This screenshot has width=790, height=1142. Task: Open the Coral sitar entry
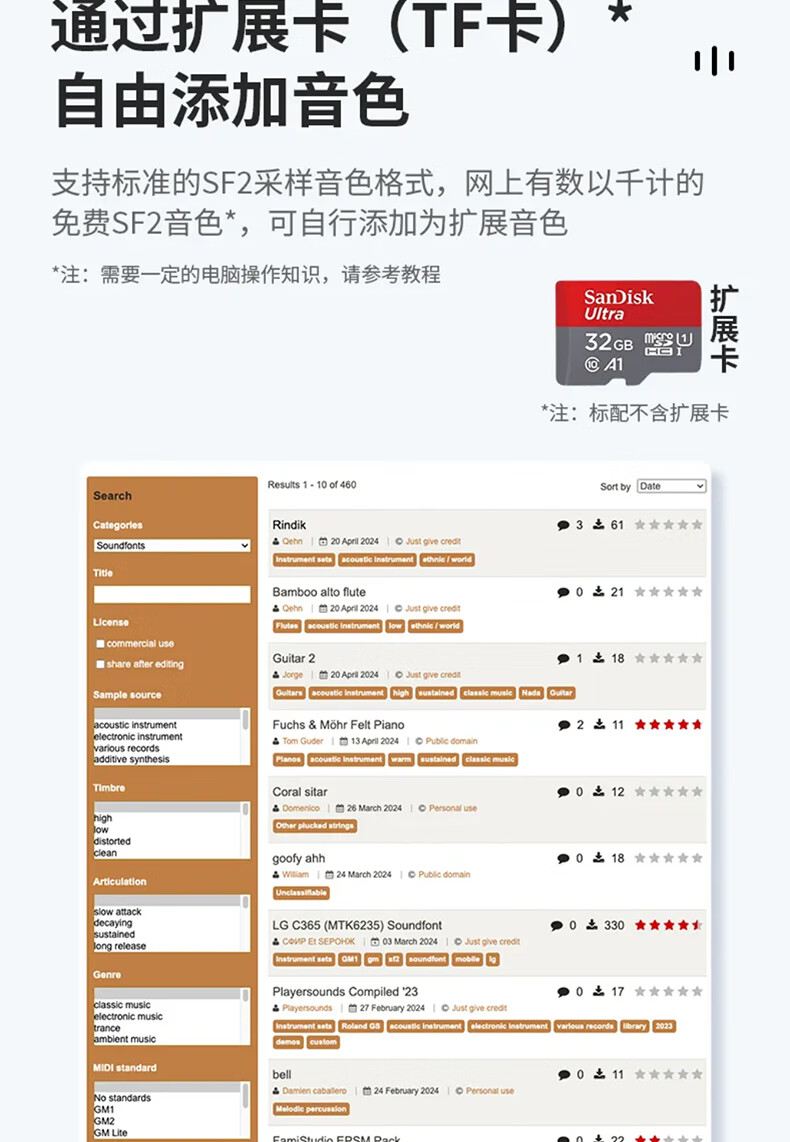tap(299, 792)
